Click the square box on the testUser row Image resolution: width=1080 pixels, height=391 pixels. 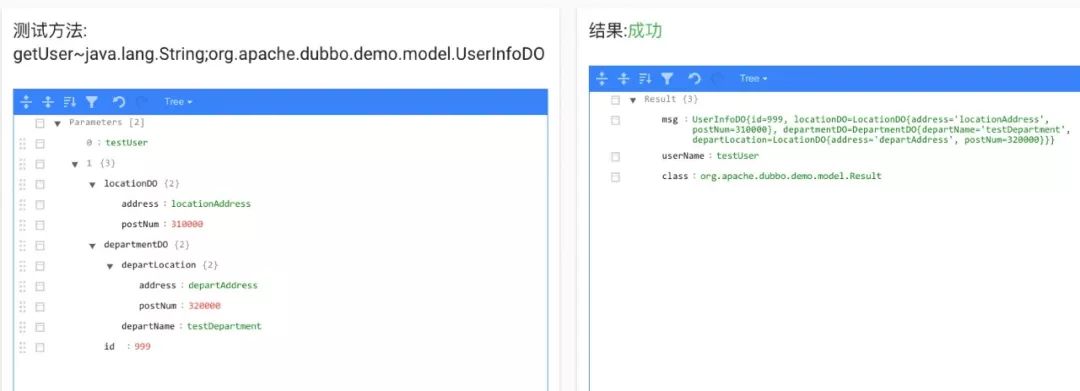[40, 143]
